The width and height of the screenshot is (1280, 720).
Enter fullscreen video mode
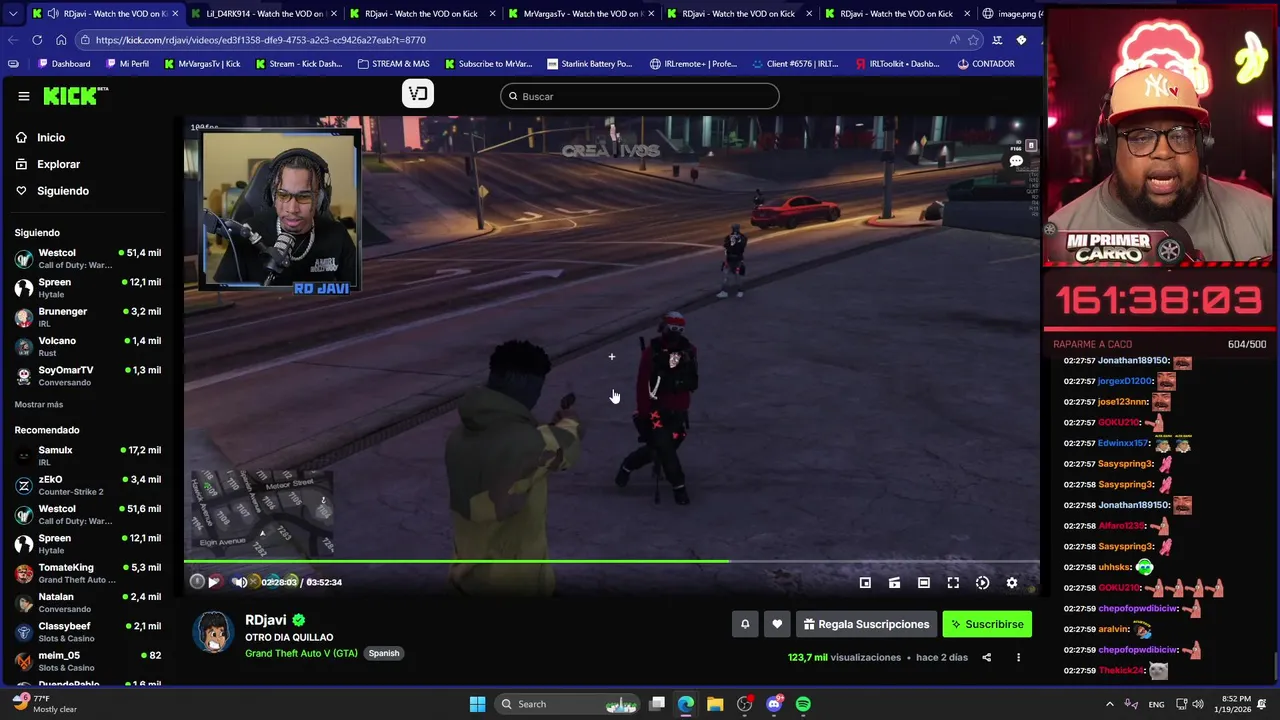953,583
